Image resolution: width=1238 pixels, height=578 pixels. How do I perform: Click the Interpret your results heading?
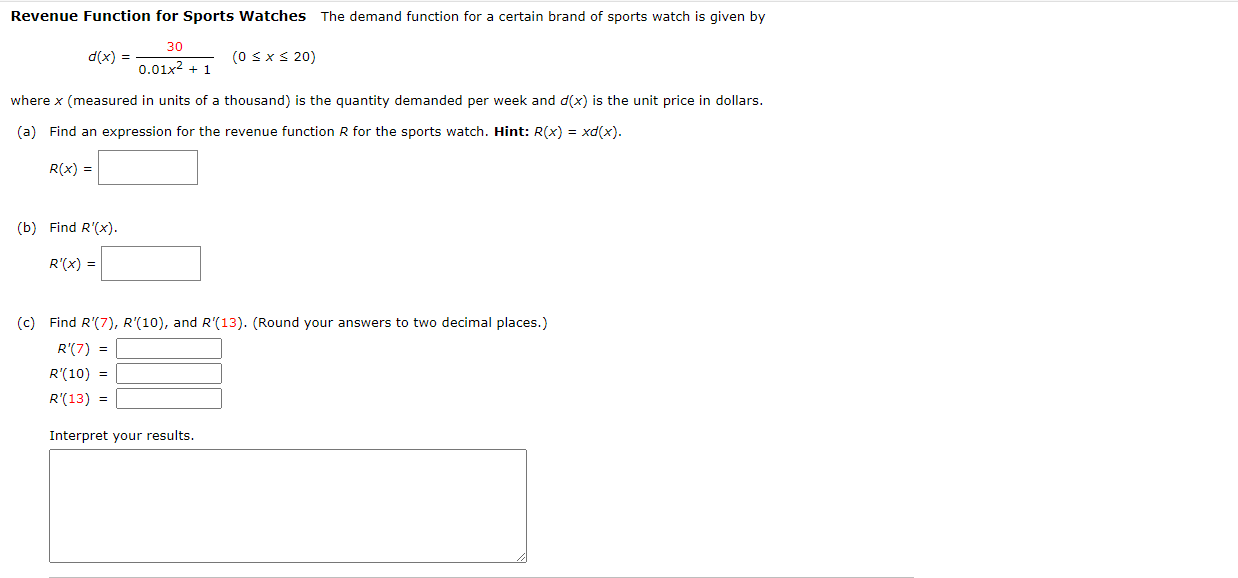pos(121,435)
